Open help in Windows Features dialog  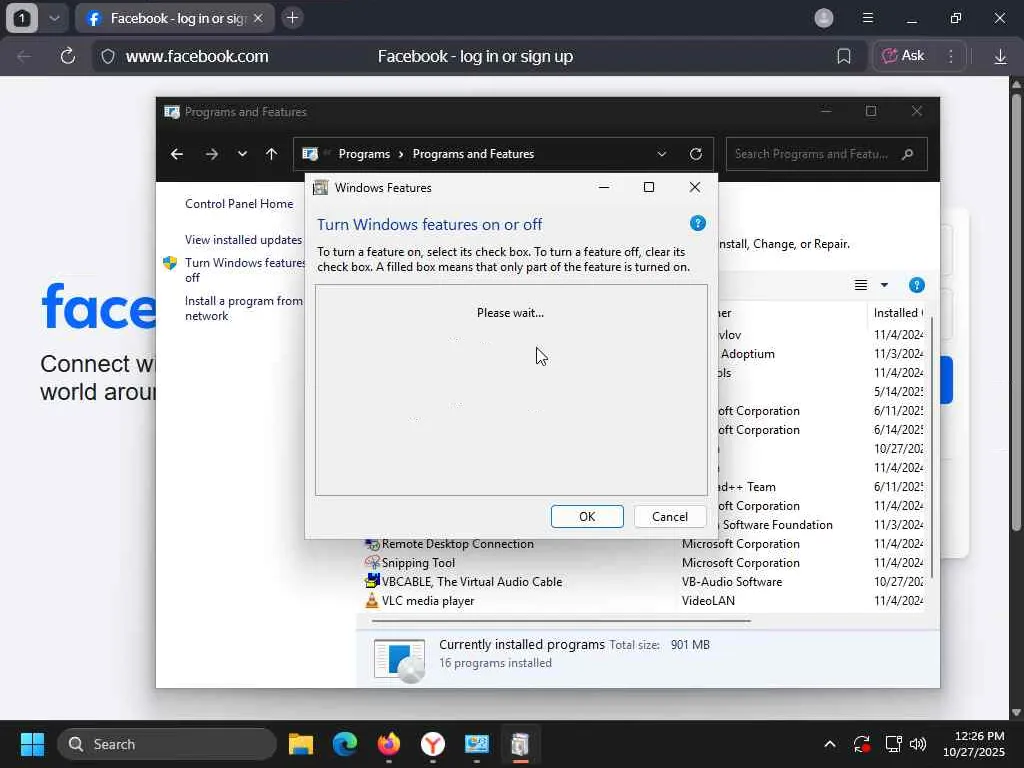(x=697, y=223)
